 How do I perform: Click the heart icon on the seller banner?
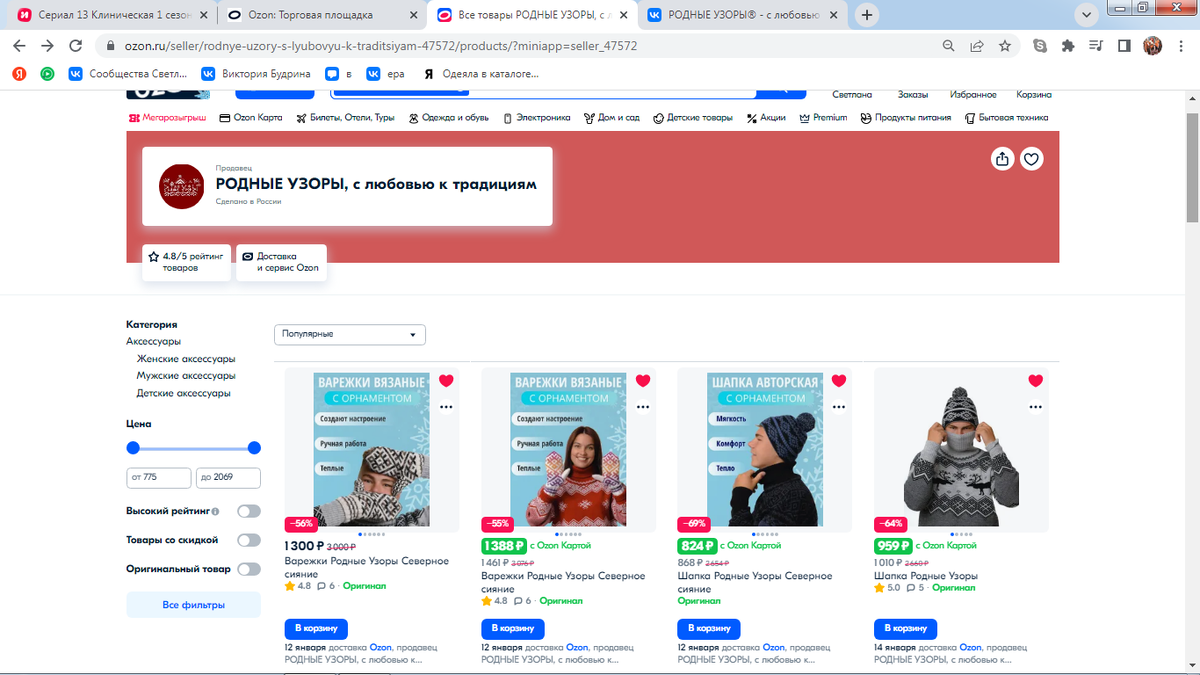point(1032,159)
